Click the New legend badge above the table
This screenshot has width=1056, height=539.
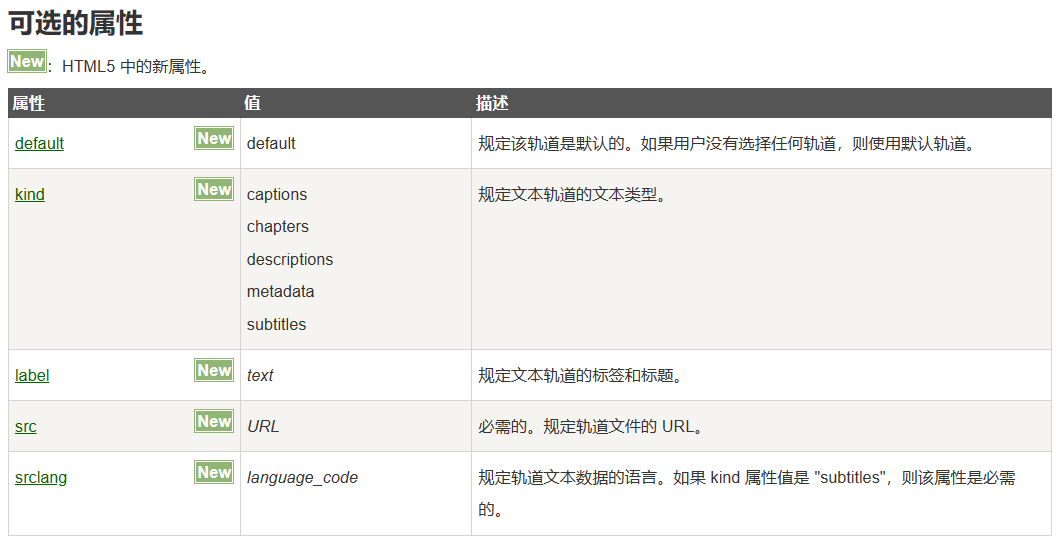[x=27, y=62]
